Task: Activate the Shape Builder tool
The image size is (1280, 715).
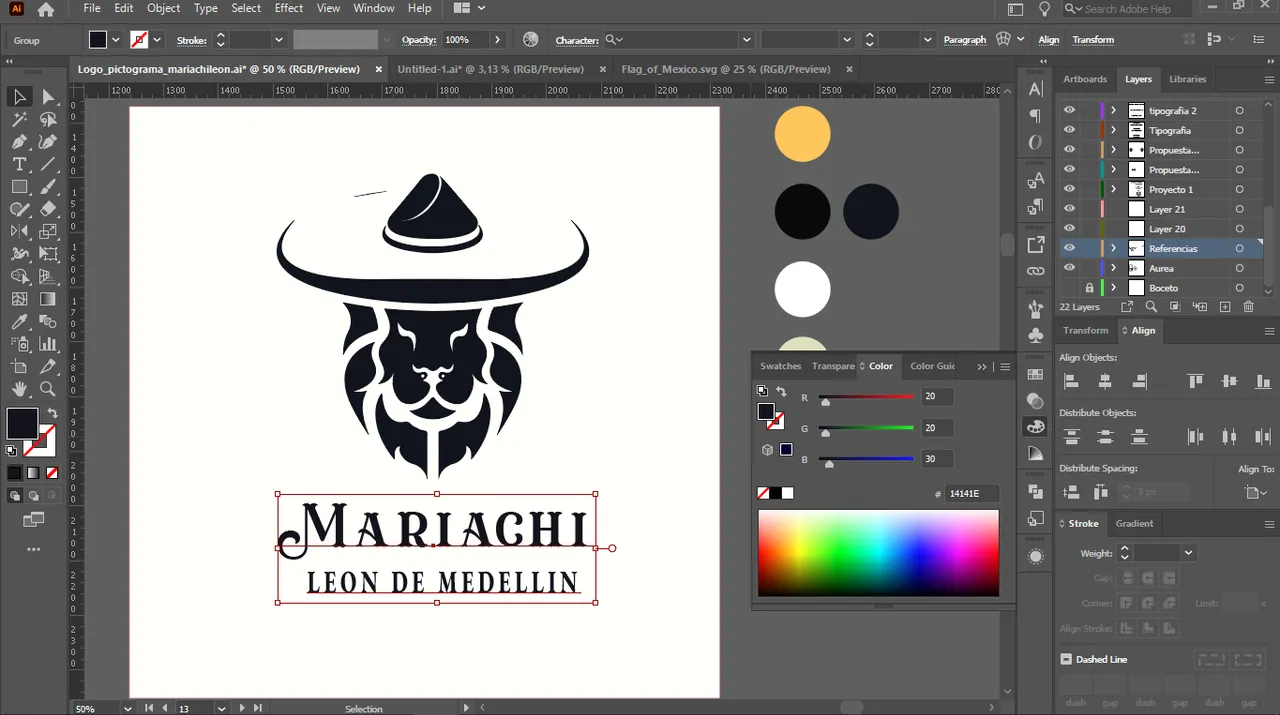Action: 19,277
